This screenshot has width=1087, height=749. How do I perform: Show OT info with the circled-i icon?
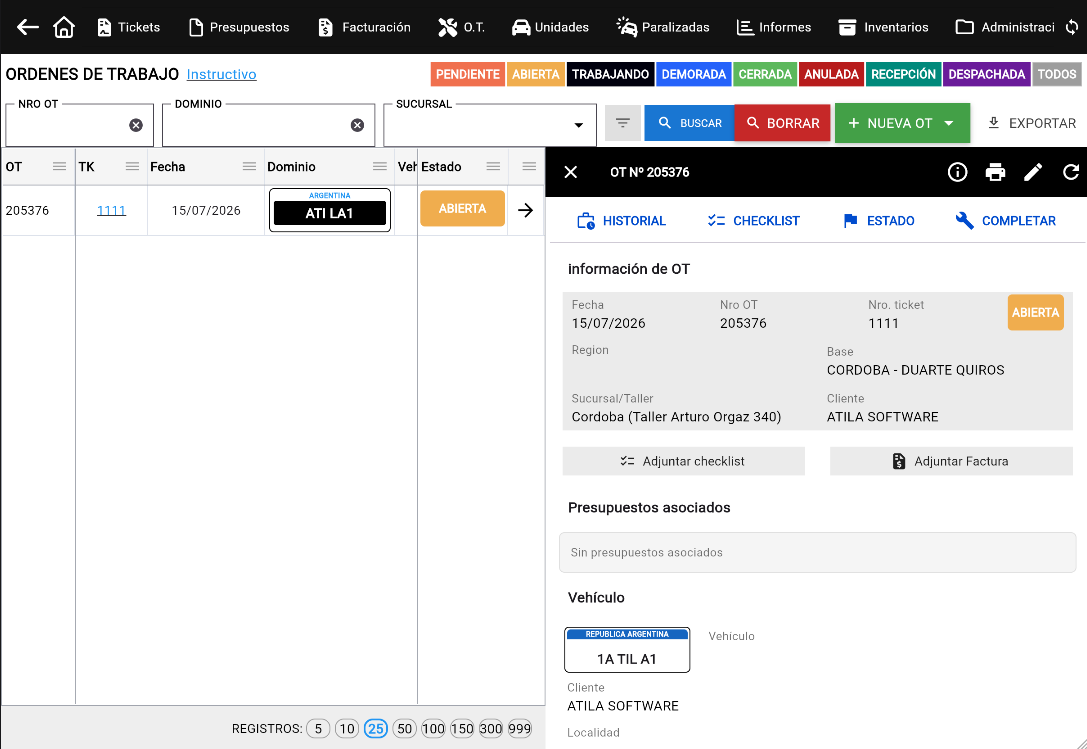click(957, 172)
